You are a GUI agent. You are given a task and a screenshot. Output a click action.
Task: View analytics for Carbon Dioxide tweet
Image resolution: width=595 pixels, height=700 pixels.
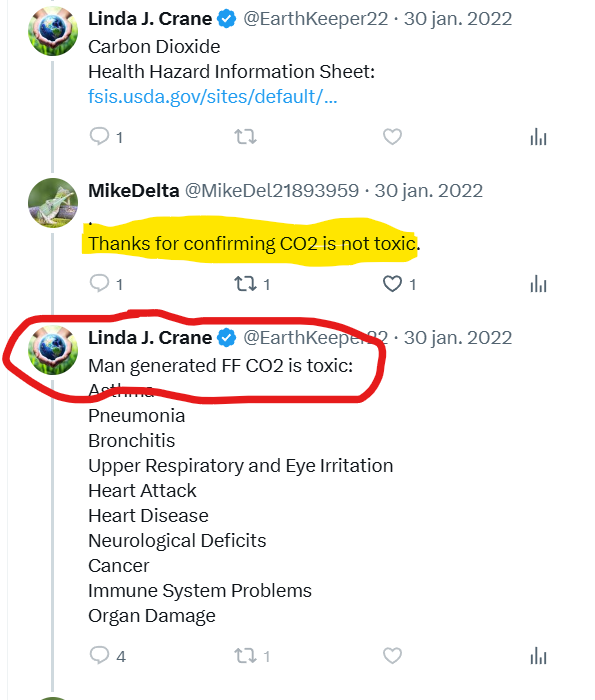coord(538,137)
